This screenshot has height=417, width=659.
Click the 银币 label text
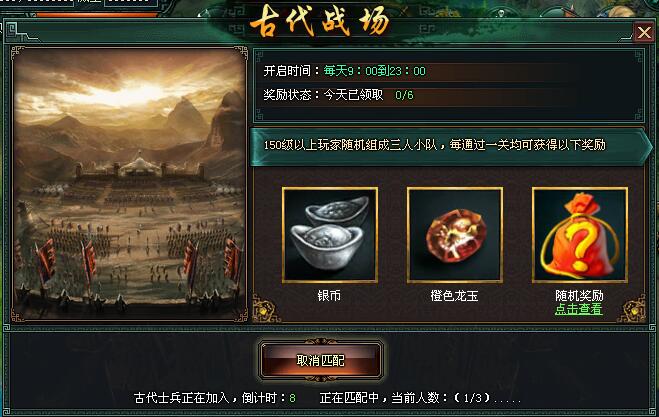pyautogui.click(x=329, y=296)
